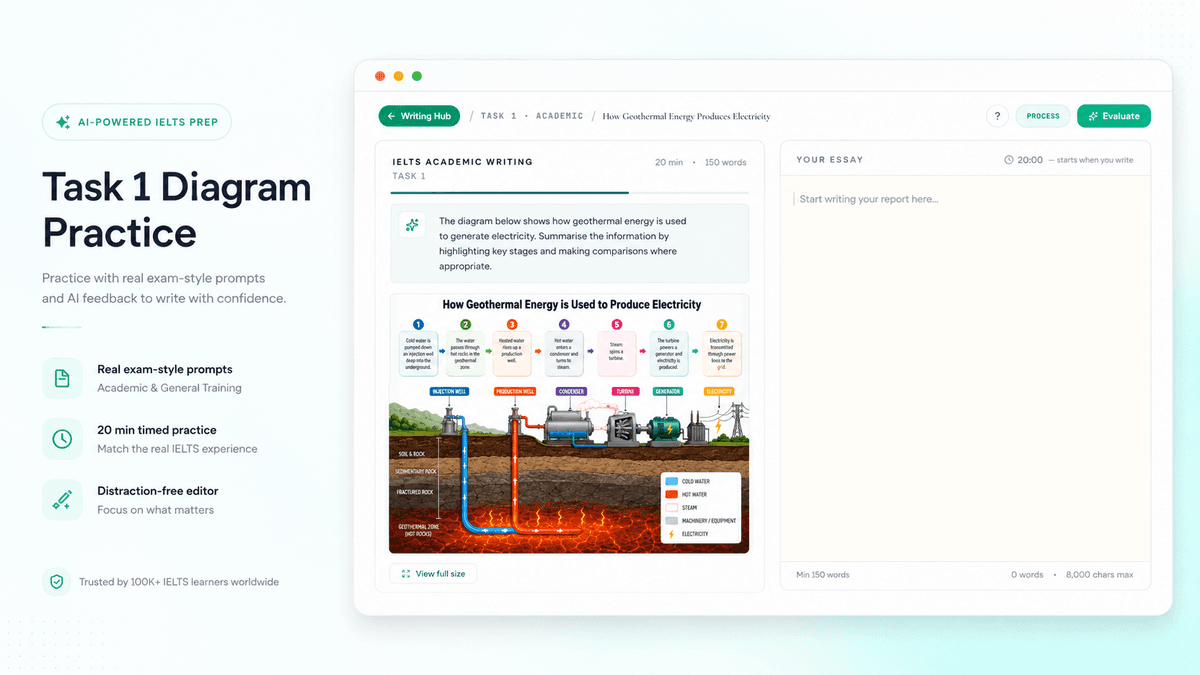Click the 'IELTS ACADEMIC WRITING' heading
1200x675 pixels.
coord(462,161)
